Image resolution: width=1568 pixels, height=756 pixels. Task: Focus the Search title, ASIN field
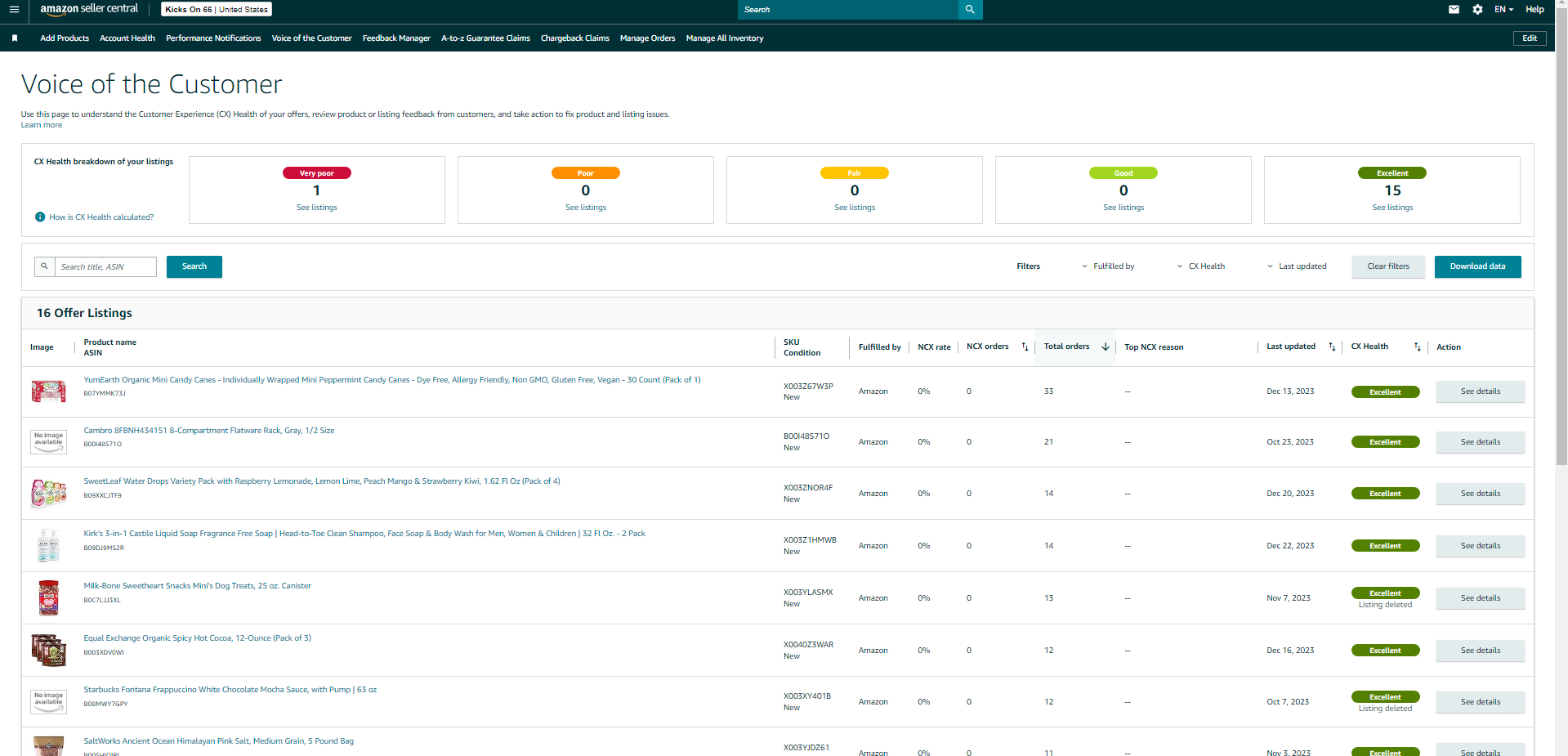105,266
